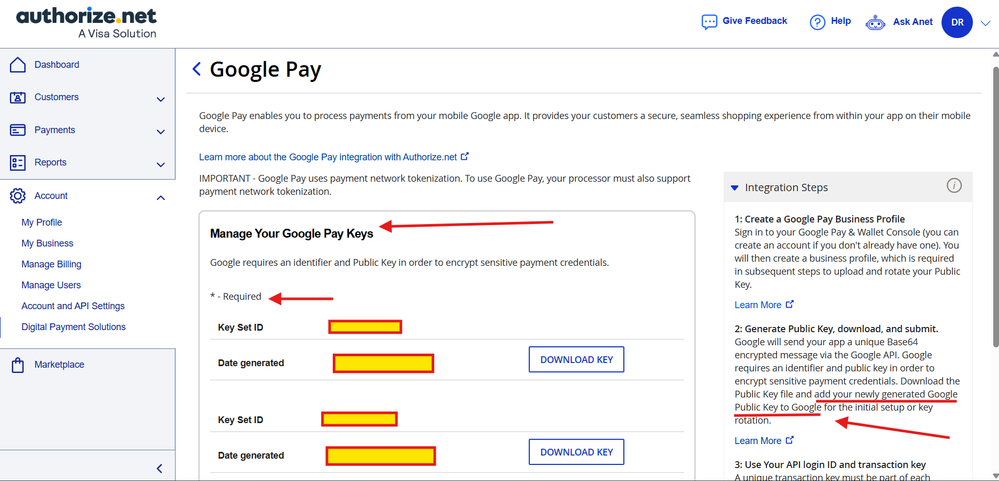Click the Payments card icon
The height and width of the screenshot is (481, 999).
pos(18,130)
